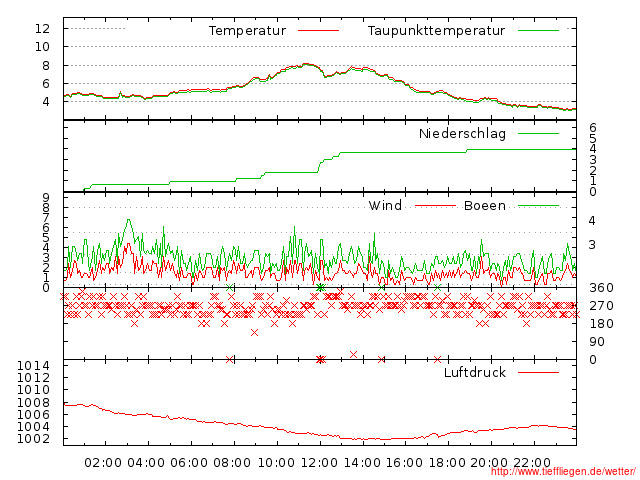Viewport: 640px width, 480px height.
Task: Click the Temperatur legend label
Action: [x=247, y=31]
